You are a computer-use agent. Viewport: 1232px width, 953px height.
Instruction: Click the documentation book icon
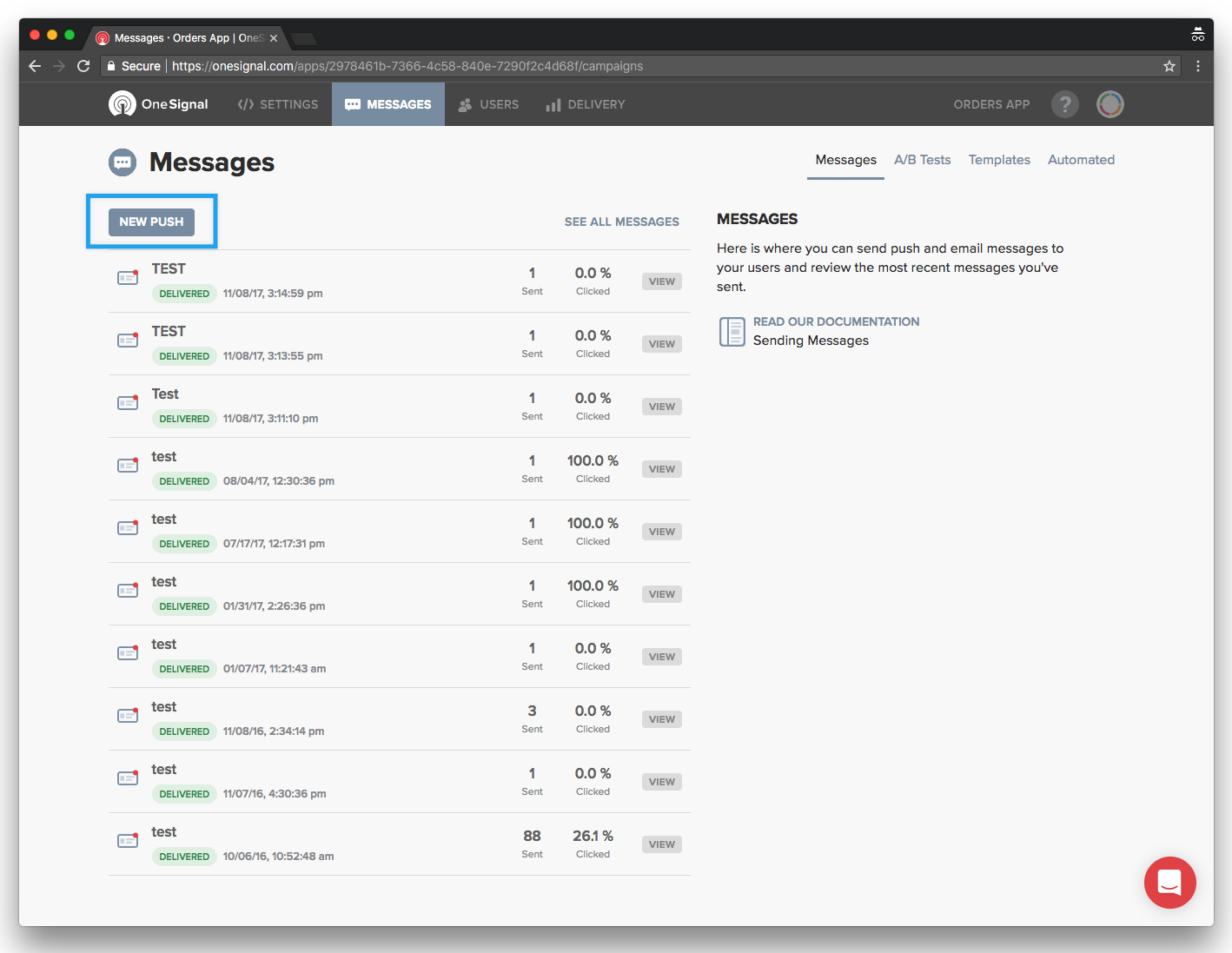[732, 332]
